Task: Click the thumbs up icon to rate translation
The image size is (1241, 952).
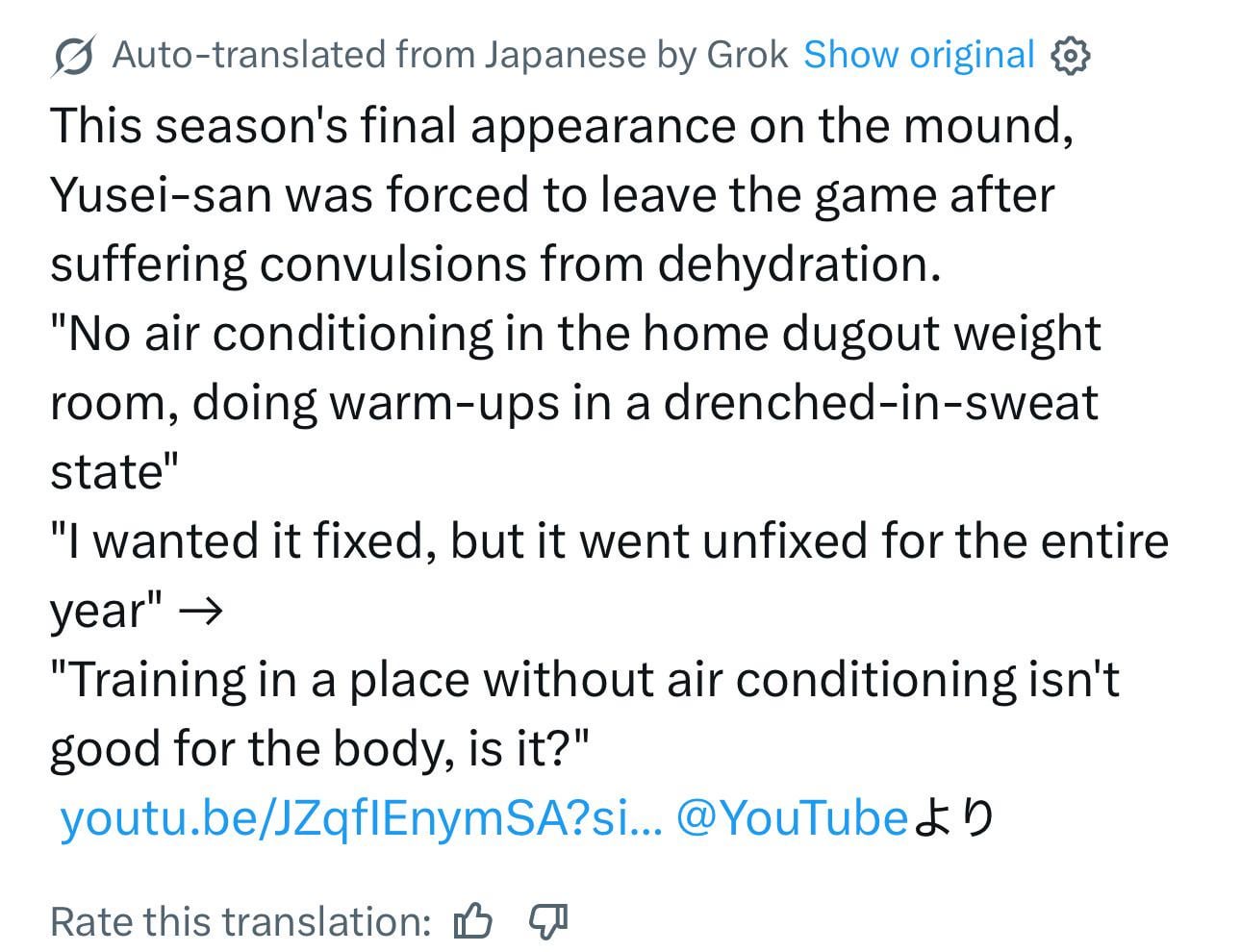Action: (x=474, y=921)
